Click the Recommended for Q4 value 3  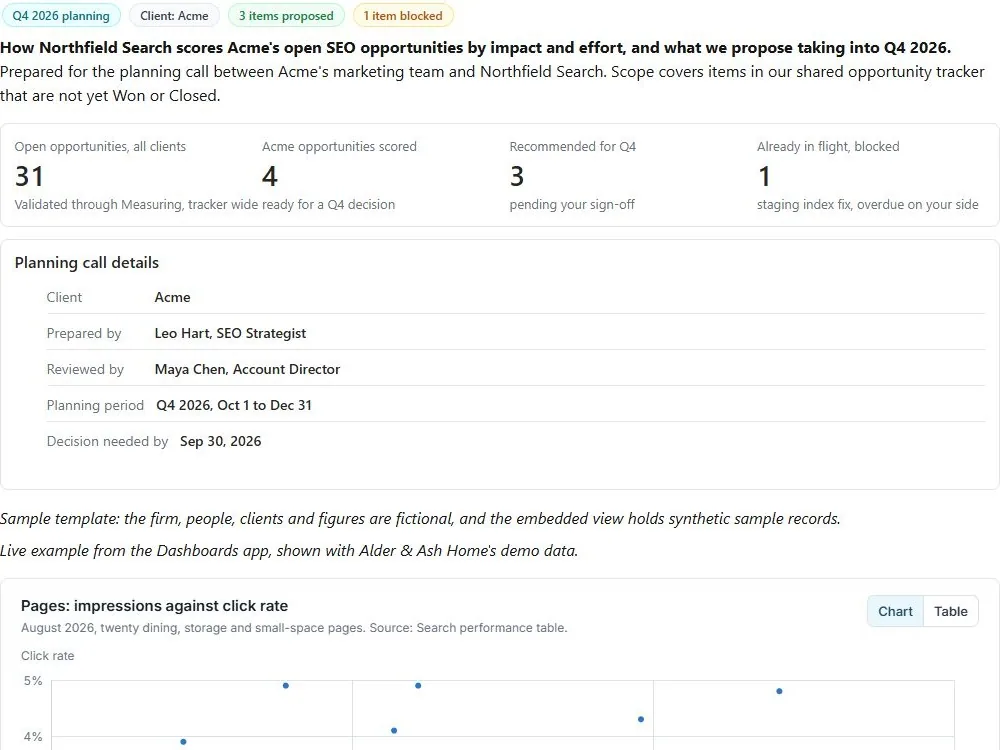tap(517, 176)
